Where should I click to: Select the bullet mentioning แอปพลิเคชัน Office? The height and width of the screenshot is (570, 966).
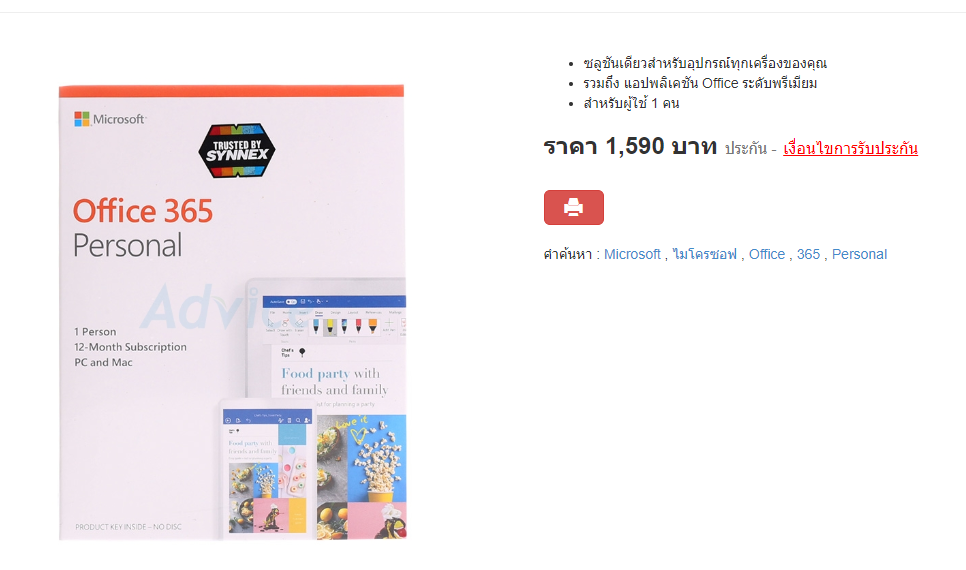pos(700,83)
